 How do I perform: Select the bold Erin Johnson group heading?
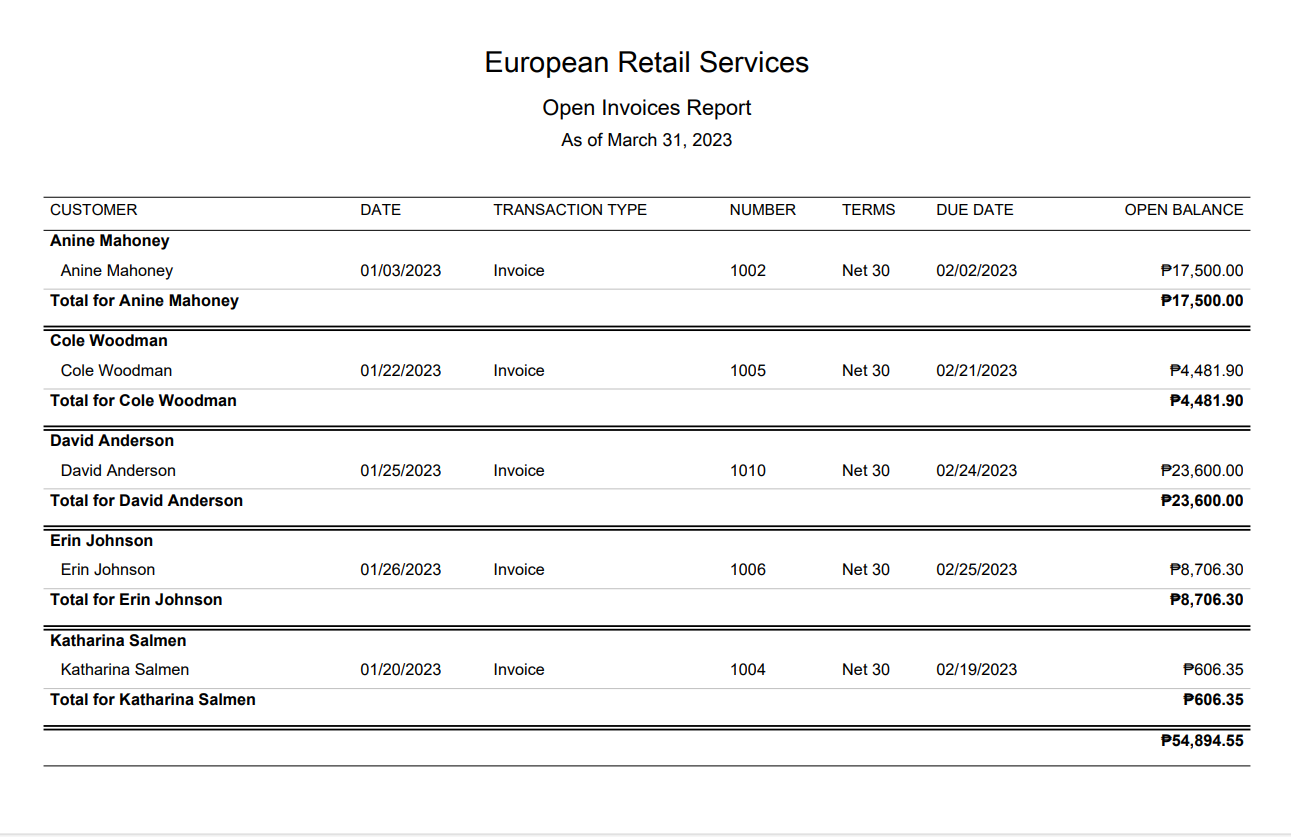[102, 541]
